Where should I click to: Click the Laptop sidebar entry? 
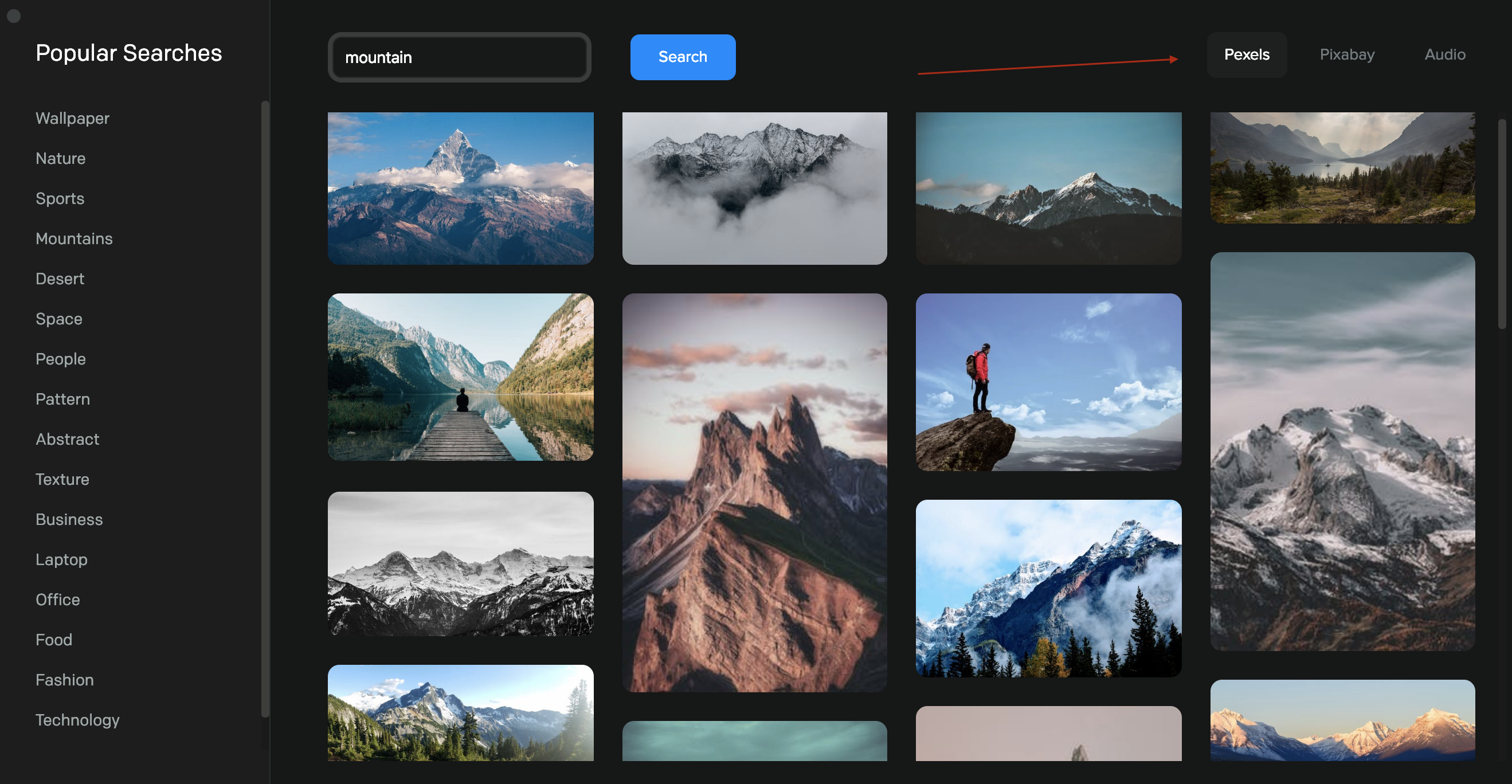click(62, 559)
